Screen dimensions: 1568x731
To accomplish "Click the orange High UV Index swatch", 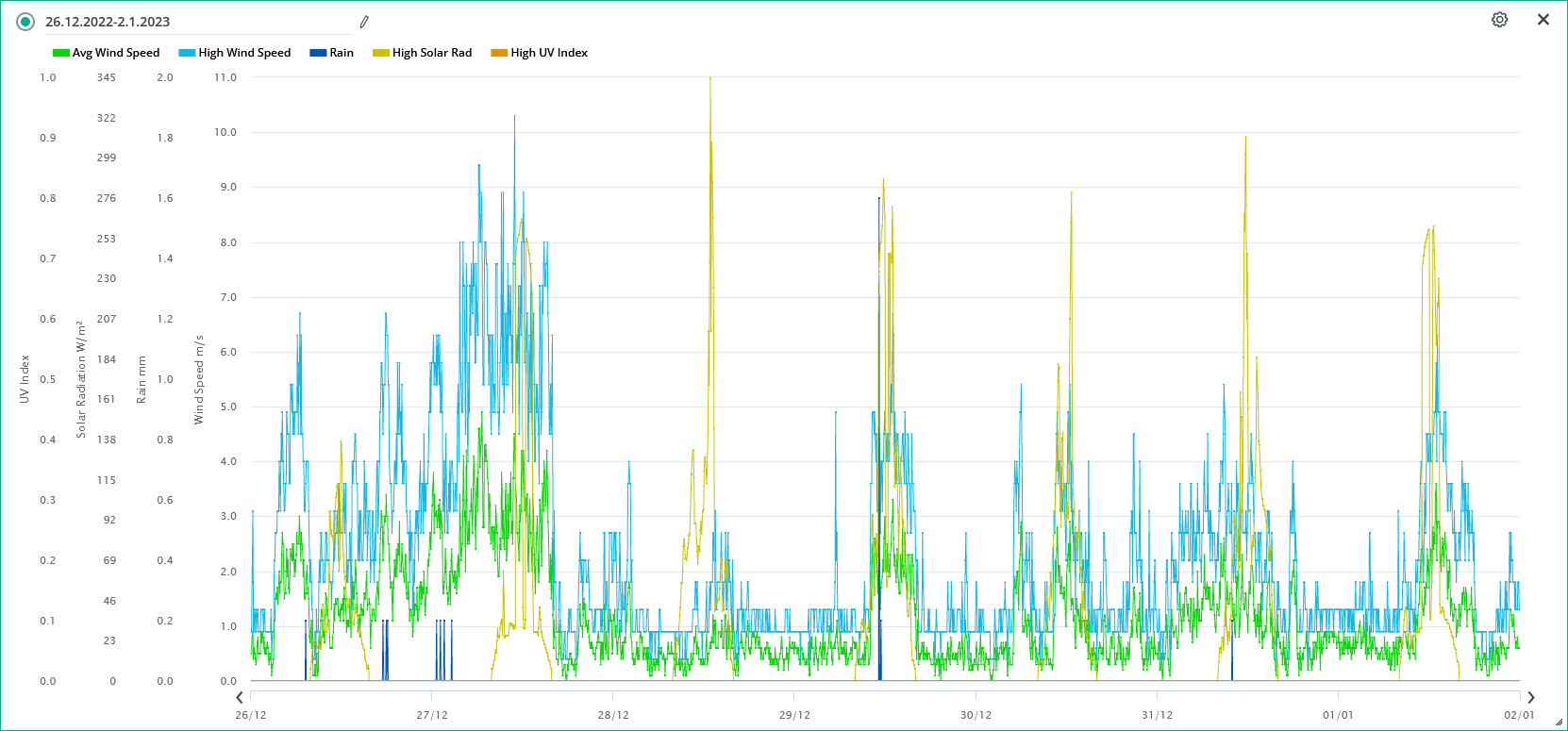I will (499, 53).
